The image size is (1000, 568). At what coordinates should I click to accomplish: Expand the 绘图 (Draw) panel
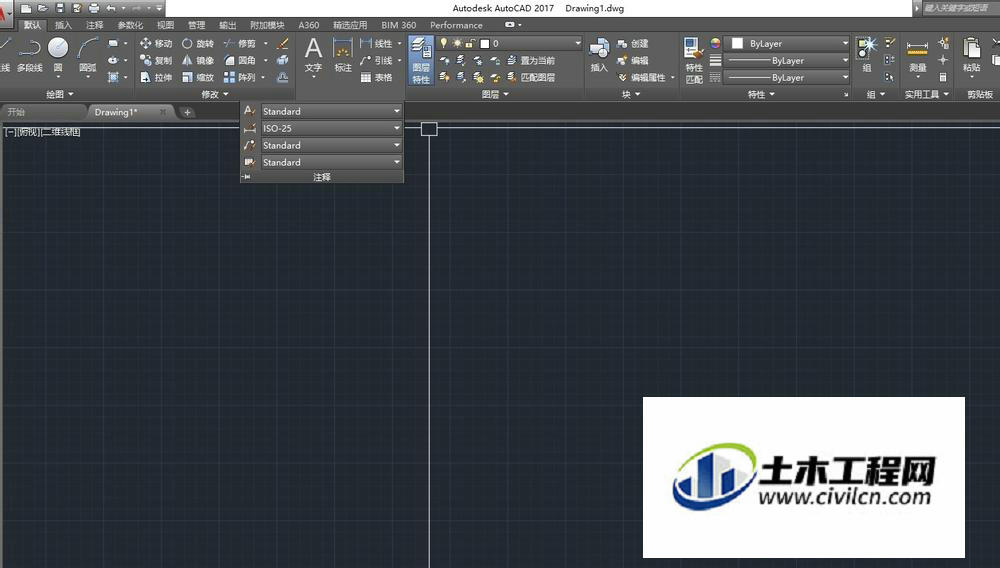click(x=60, y=94)
